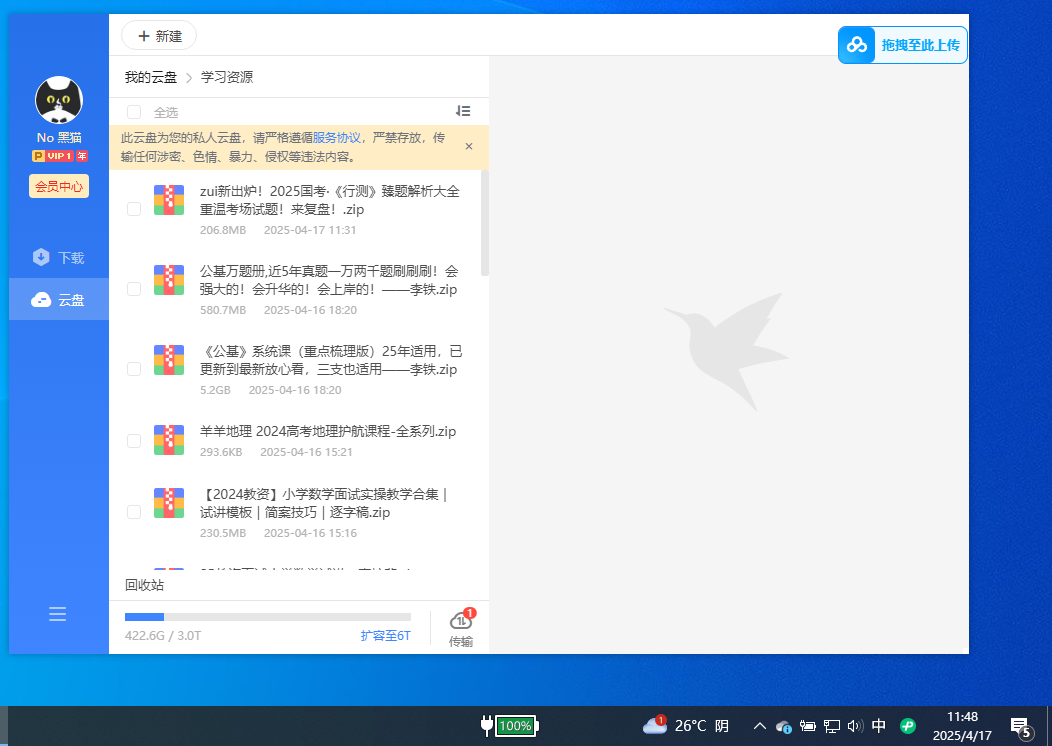Click the file list vertical scrollbar
This screenshot has height=746, width=1052.
(x=484, y=223)
